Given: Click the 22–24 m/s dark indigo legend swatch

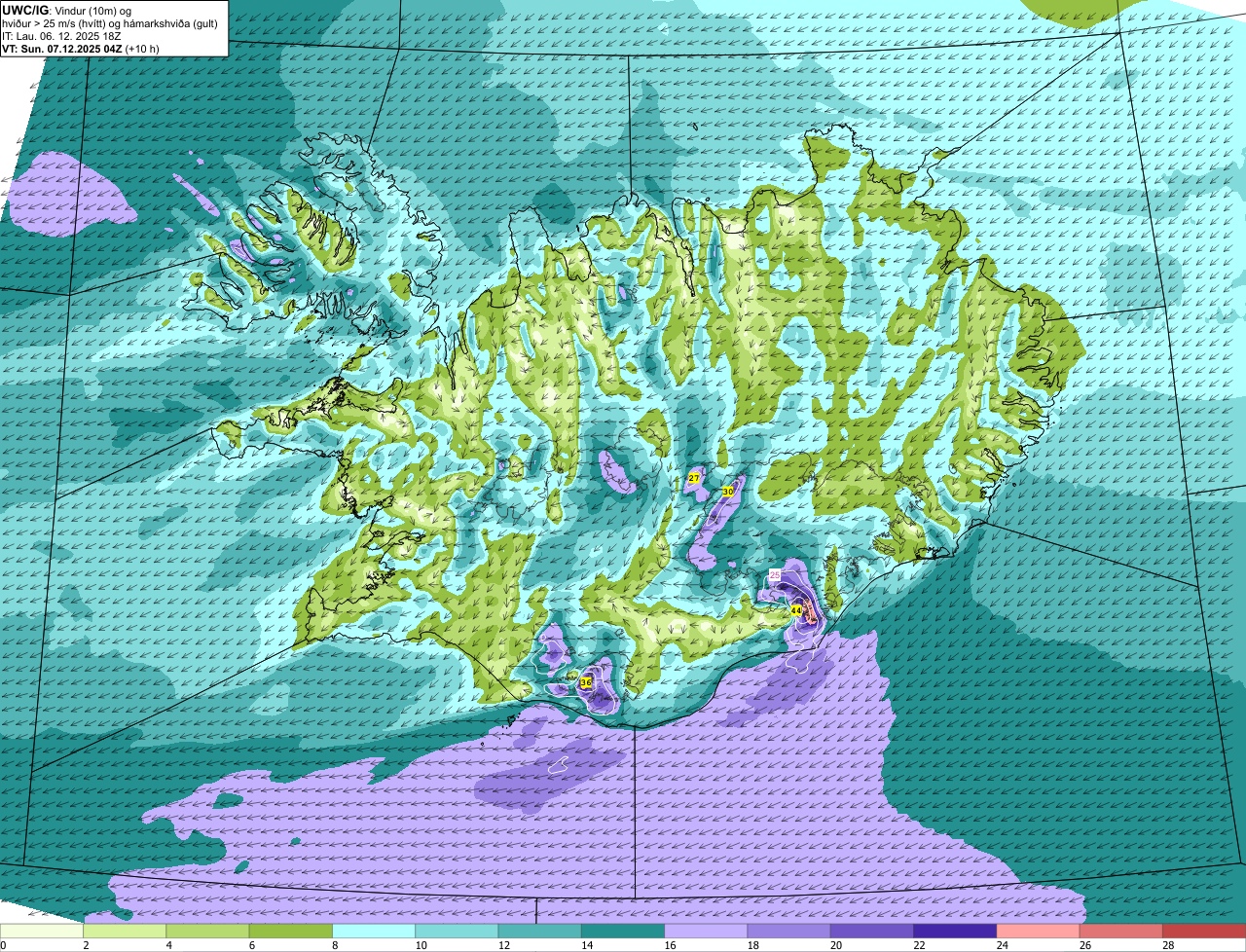Looking at the screenshot, I should [x=955, y=931].
